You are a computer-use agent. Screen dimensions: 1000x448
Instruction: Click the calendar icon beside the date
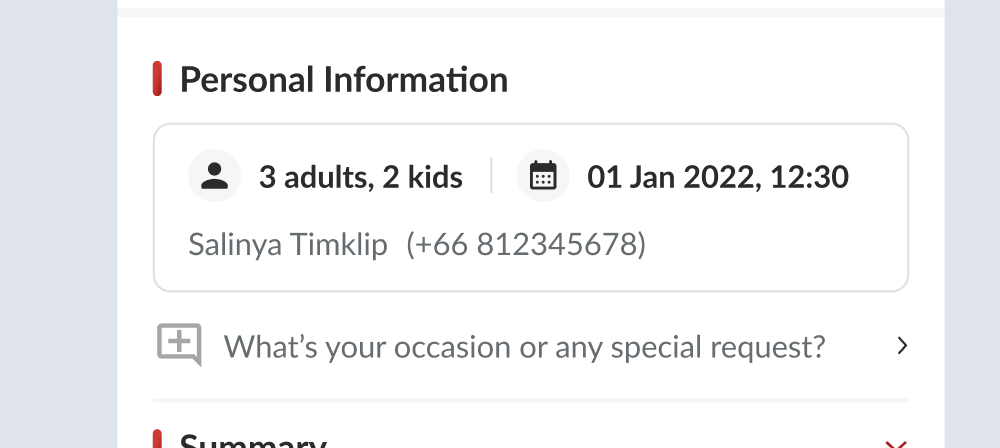pyautogui.click(x=543, y=176)
